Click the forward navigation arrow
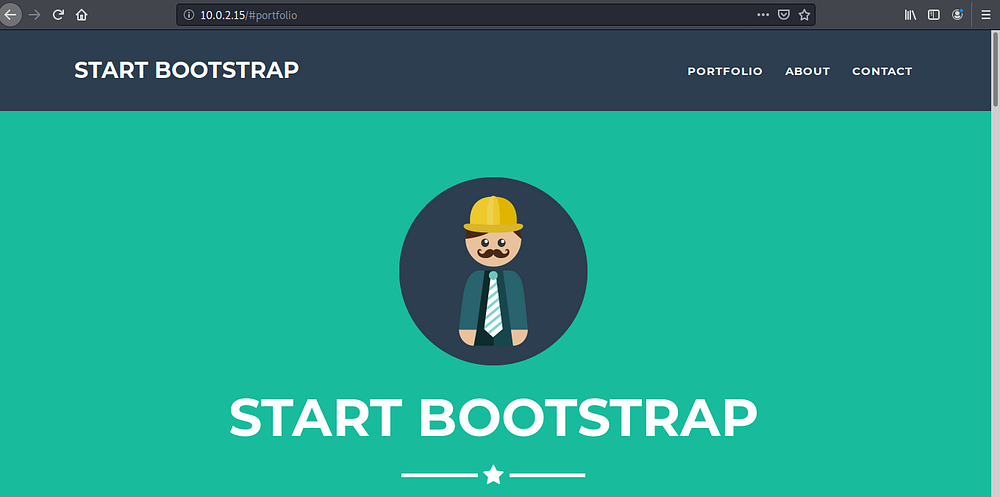The width and height of the screenshot is (1000, 497). pos(36,15)
